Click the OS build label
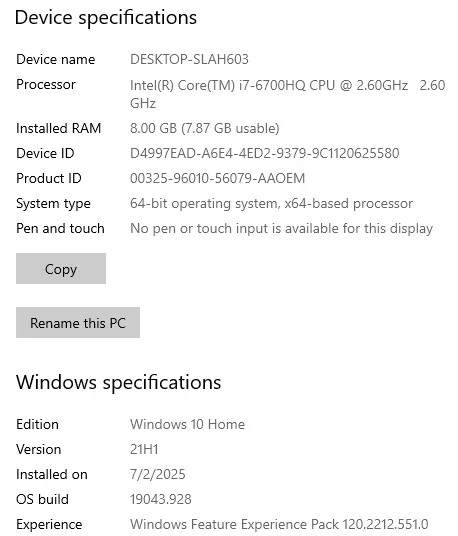Viewport: 458px width, 536px height. pyautogui.click(x=42, y=499)
